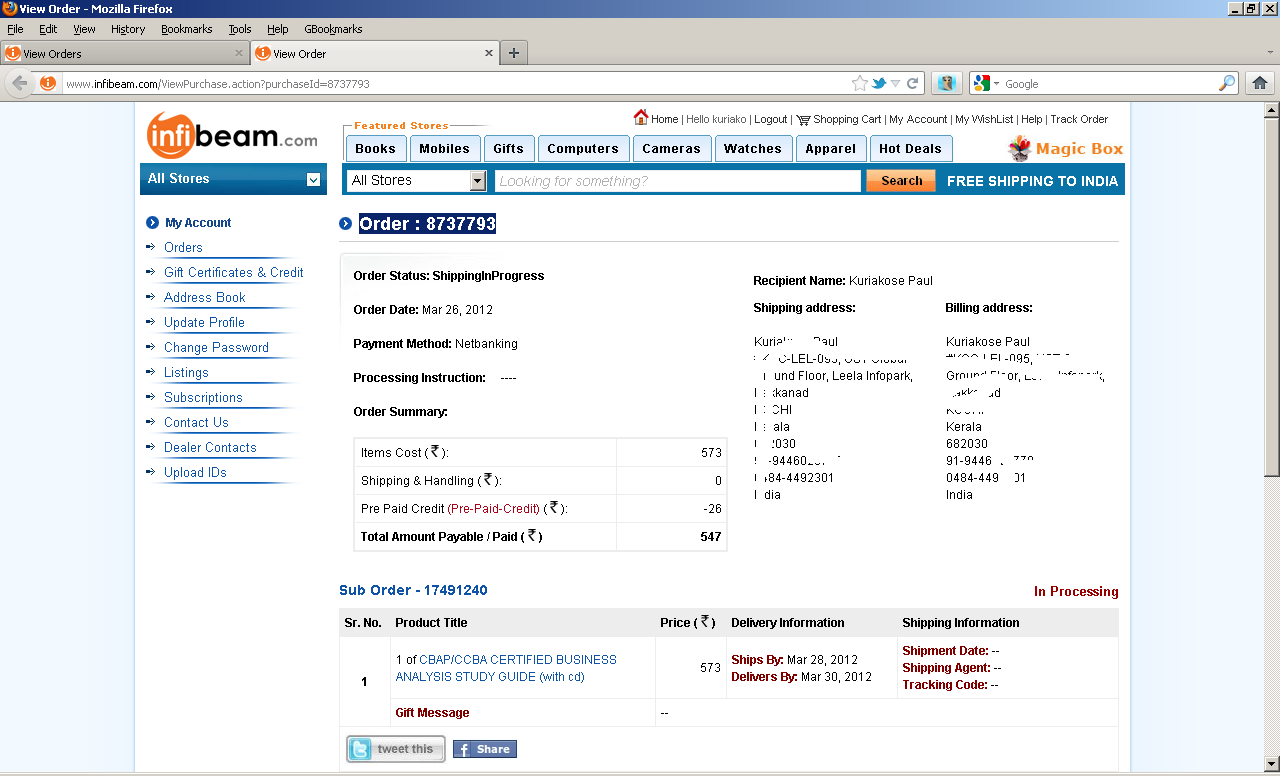Expand the All Stores sidebar dropdown
The image size is (1280, 776).
point(313,179)
